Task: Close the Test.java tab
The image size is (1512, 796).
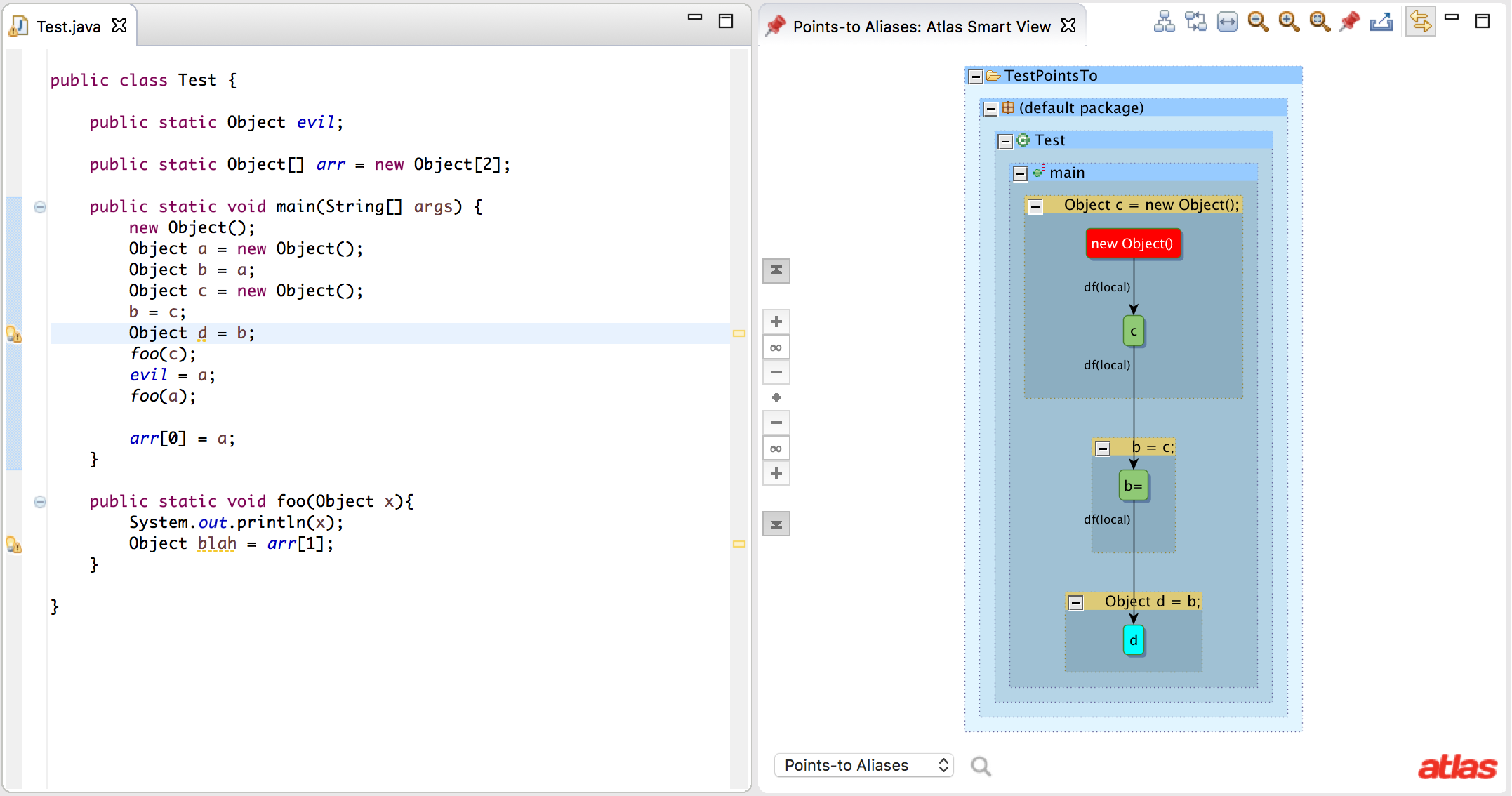Action: point(120,26)
